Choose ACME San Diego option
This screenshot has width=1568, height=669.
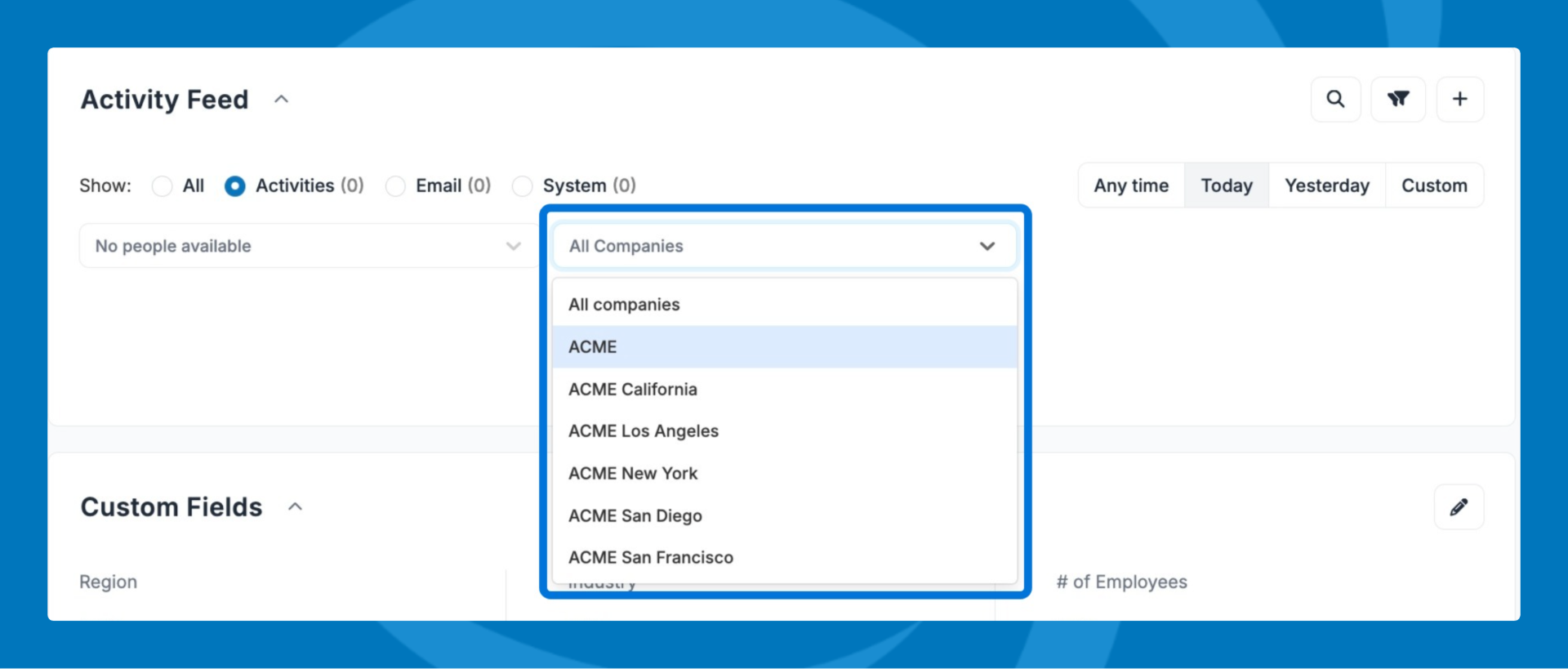pyautogui.click(x=784, y=516)
